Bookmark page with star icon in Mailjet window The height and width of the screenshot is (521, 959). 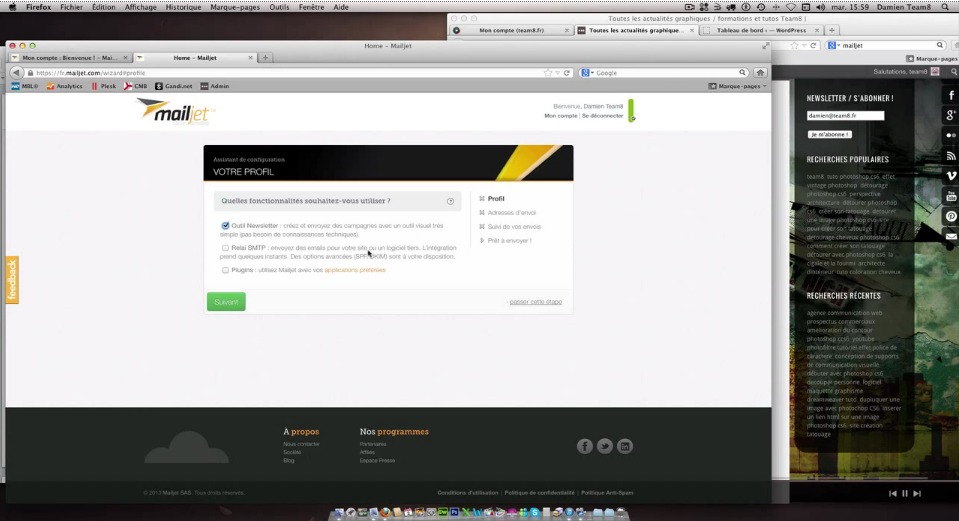point(547,73)
